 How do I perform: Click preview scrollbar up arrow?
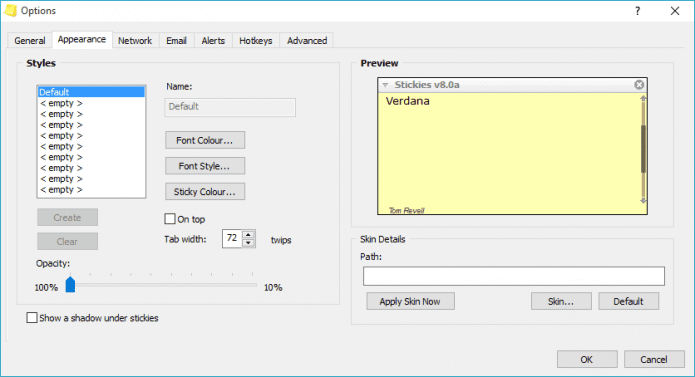643,98
